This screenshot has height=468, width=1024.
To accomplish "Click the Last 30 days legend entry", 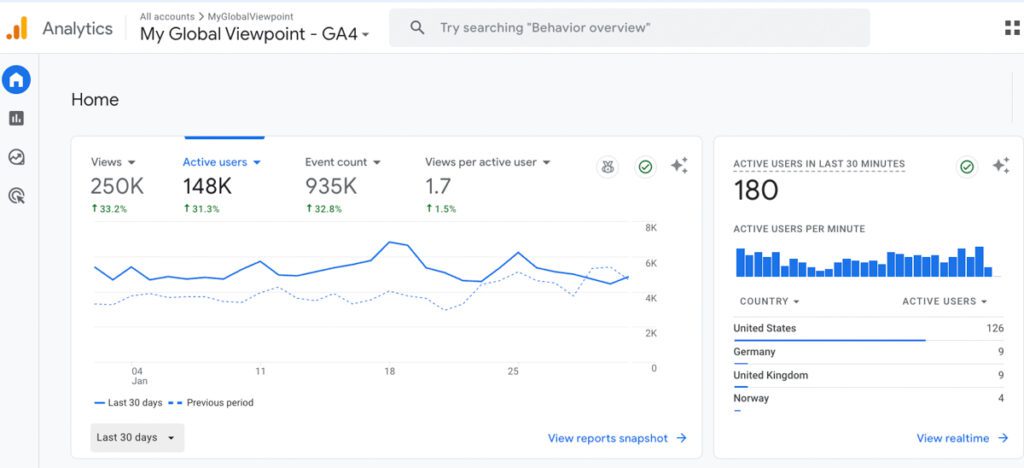I will click(x=128, y=403).
